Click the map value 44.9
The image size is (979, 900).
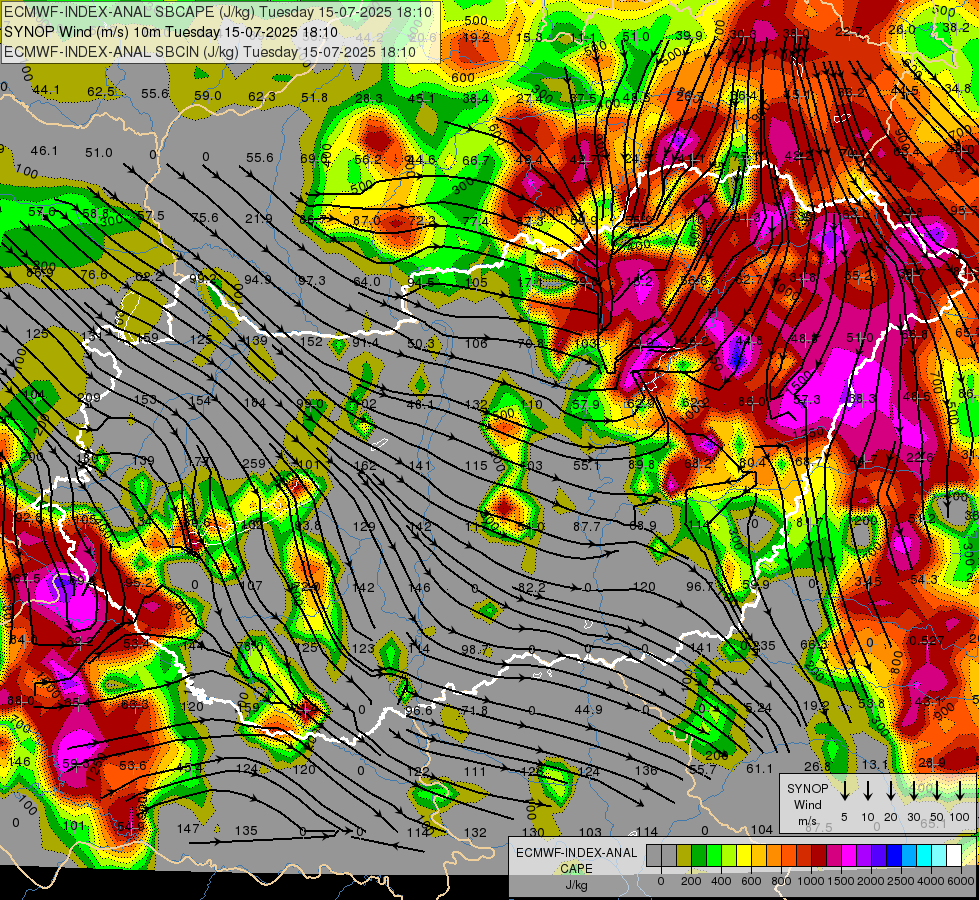(x=588, y=710)
